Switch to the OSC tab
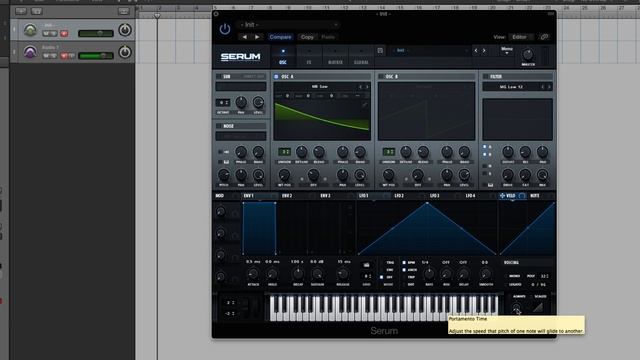Viewport: 640px width, 360px height. 283,57
